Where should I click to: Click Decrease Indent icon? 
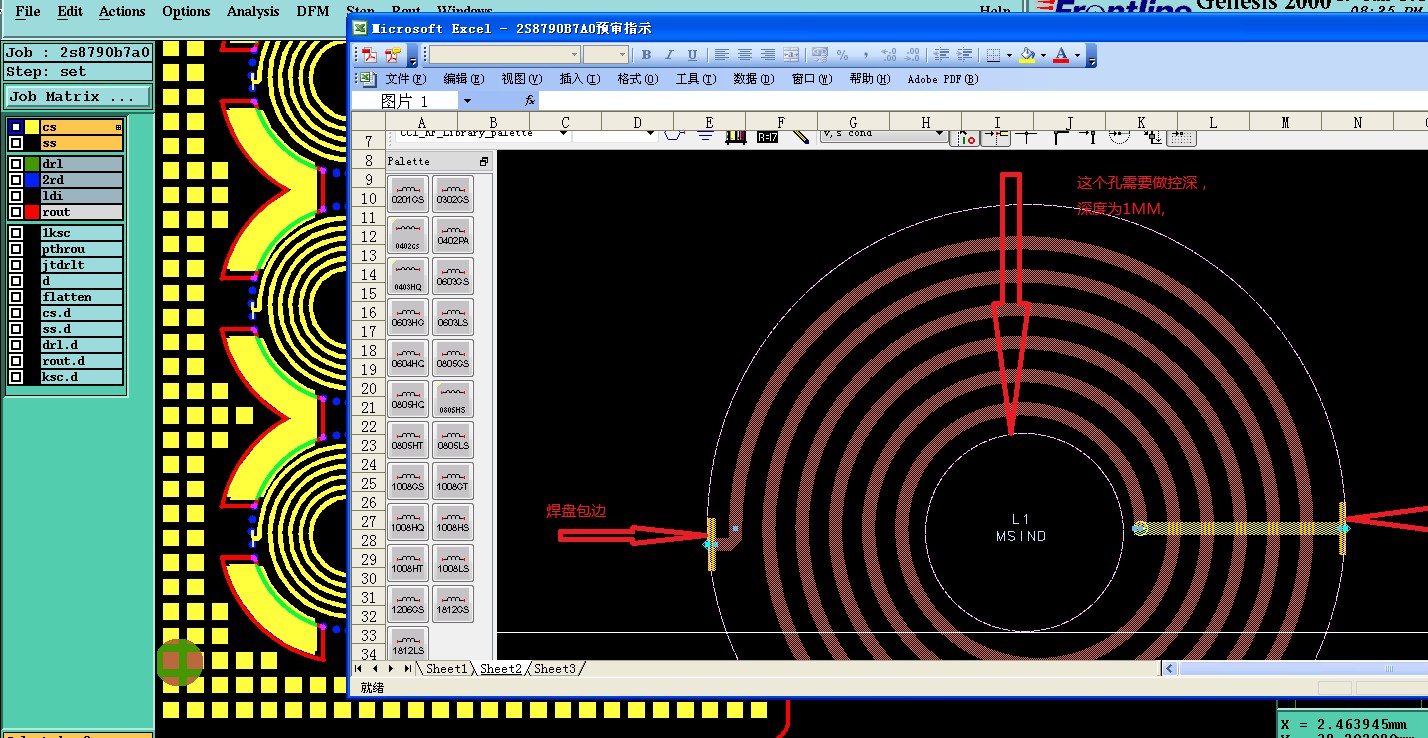941,55
